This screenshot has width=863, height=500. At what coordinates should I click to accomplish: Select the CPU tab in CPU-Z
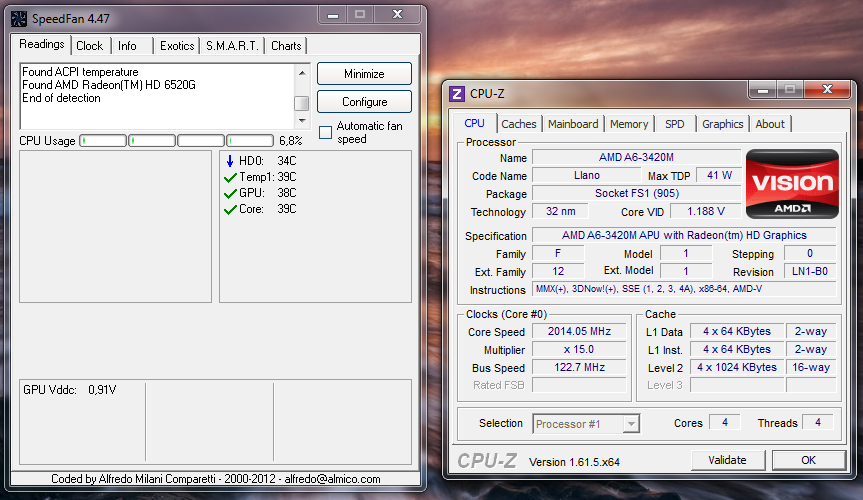coord(474,123)
